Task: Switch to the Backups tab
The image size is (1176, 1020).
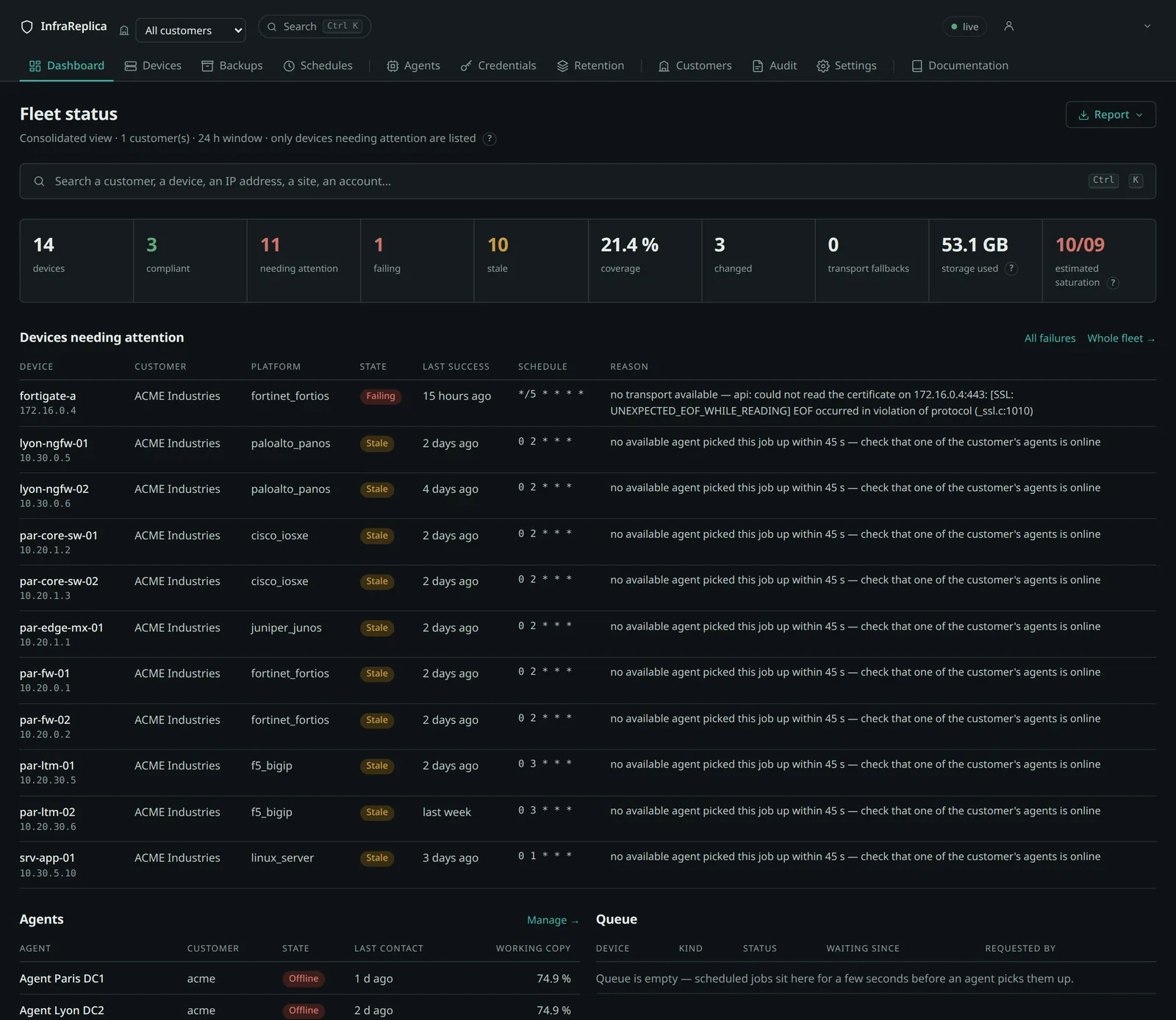Action: pyautogui.click(x=232, y=65)
